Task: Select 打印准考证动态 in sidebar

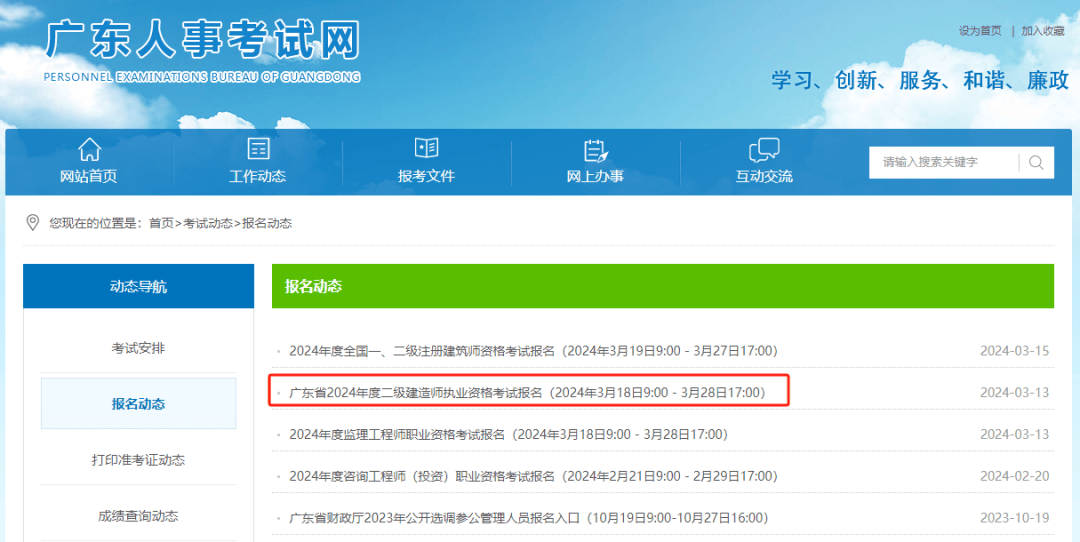Action: point(138,459)
